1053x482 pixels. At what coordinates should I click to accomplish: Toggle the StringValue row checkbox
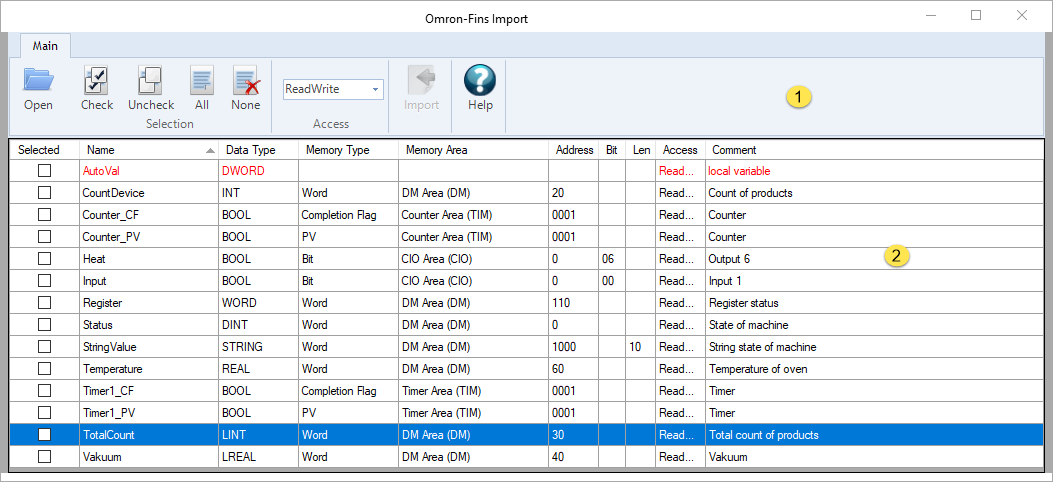(x=44, y=346)
